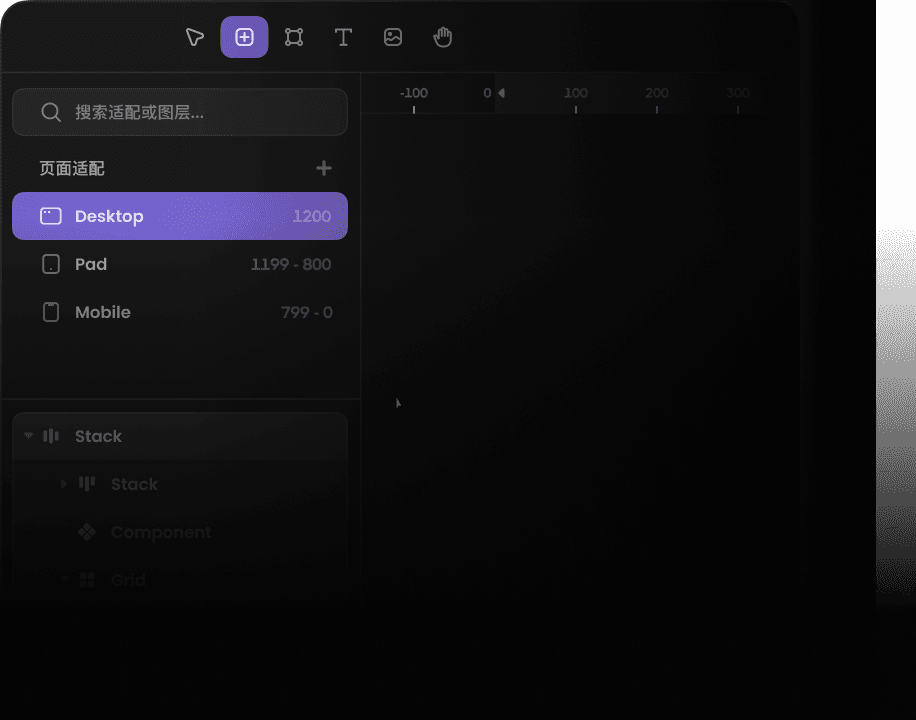The image size is (916, 720).
Task: Collapse the top-level Stack layer
Action: coord(28,436)
